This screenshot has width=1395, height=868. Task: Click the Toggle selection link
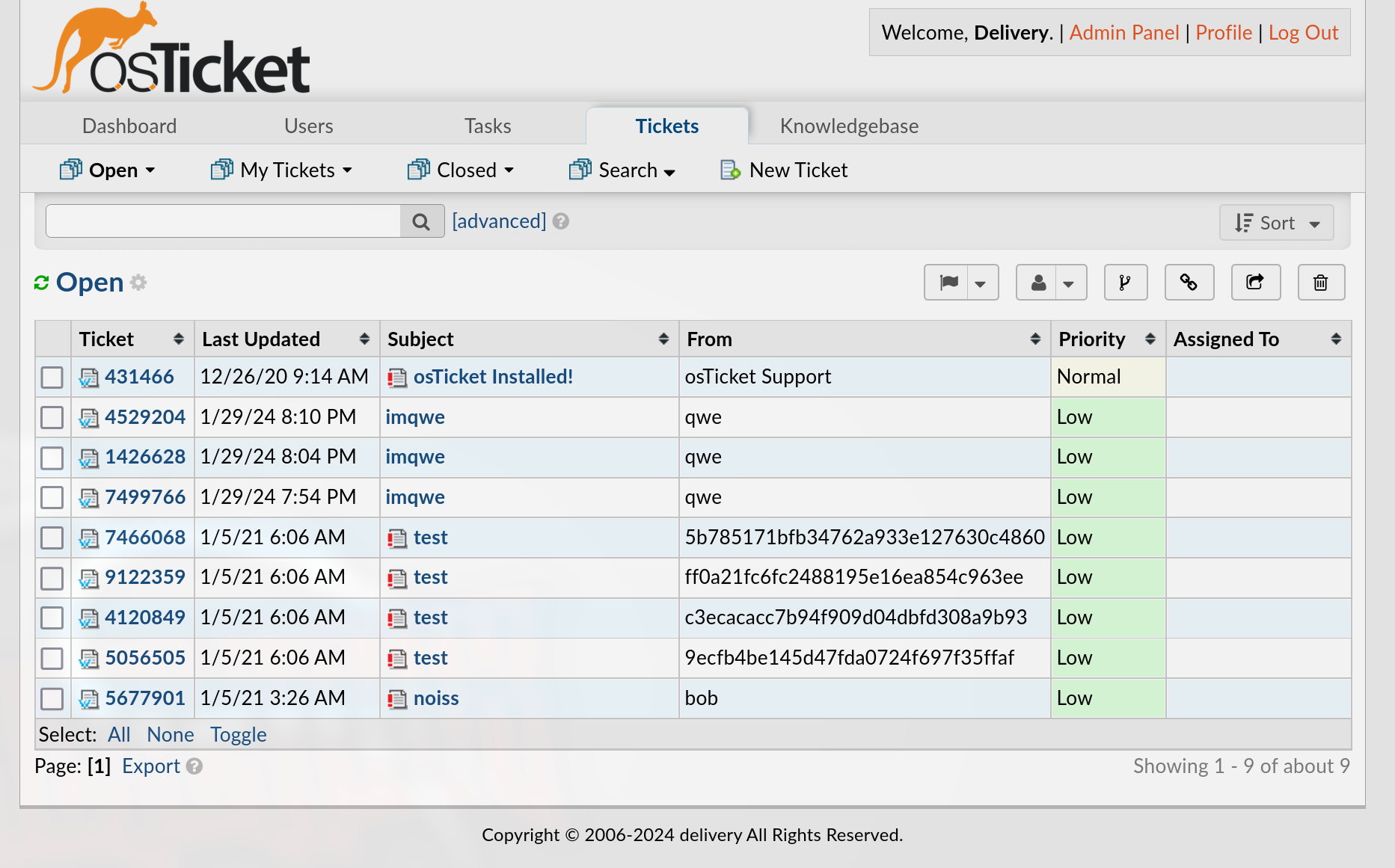239,735
